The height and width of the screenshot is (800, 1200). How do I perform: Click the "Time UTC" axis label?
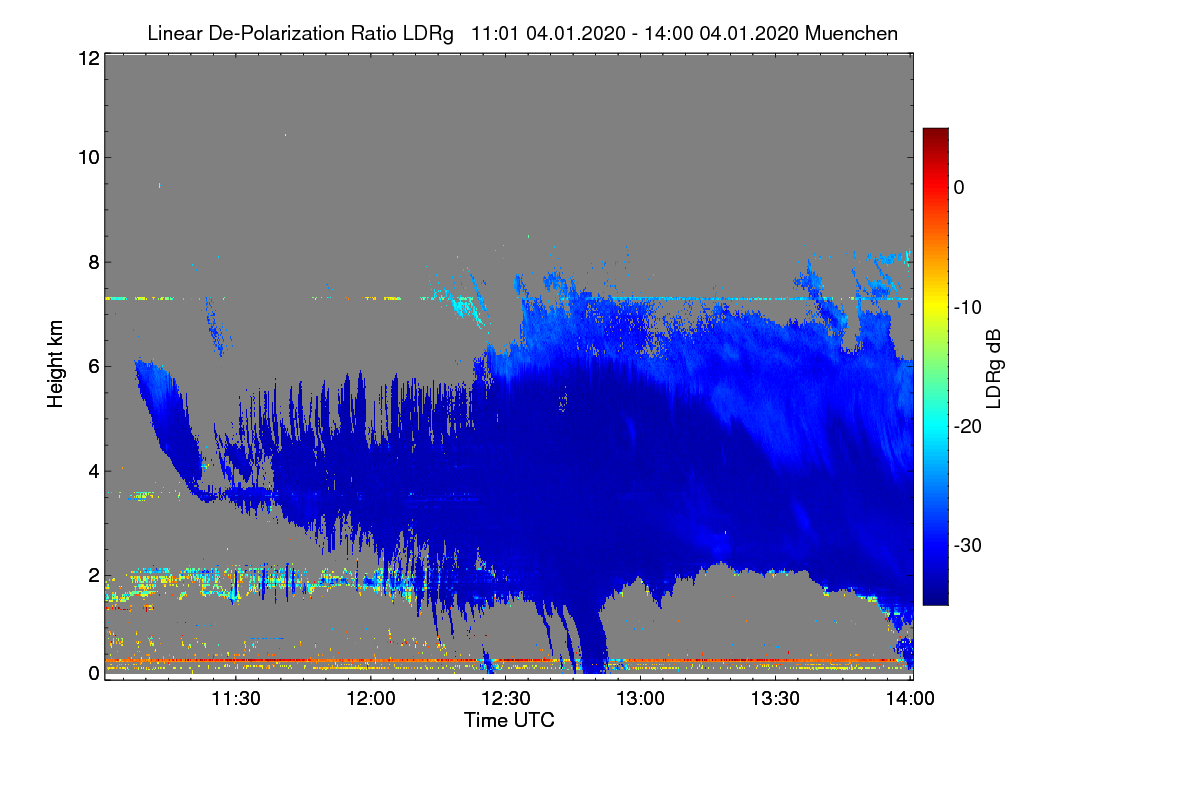[509, 720]
